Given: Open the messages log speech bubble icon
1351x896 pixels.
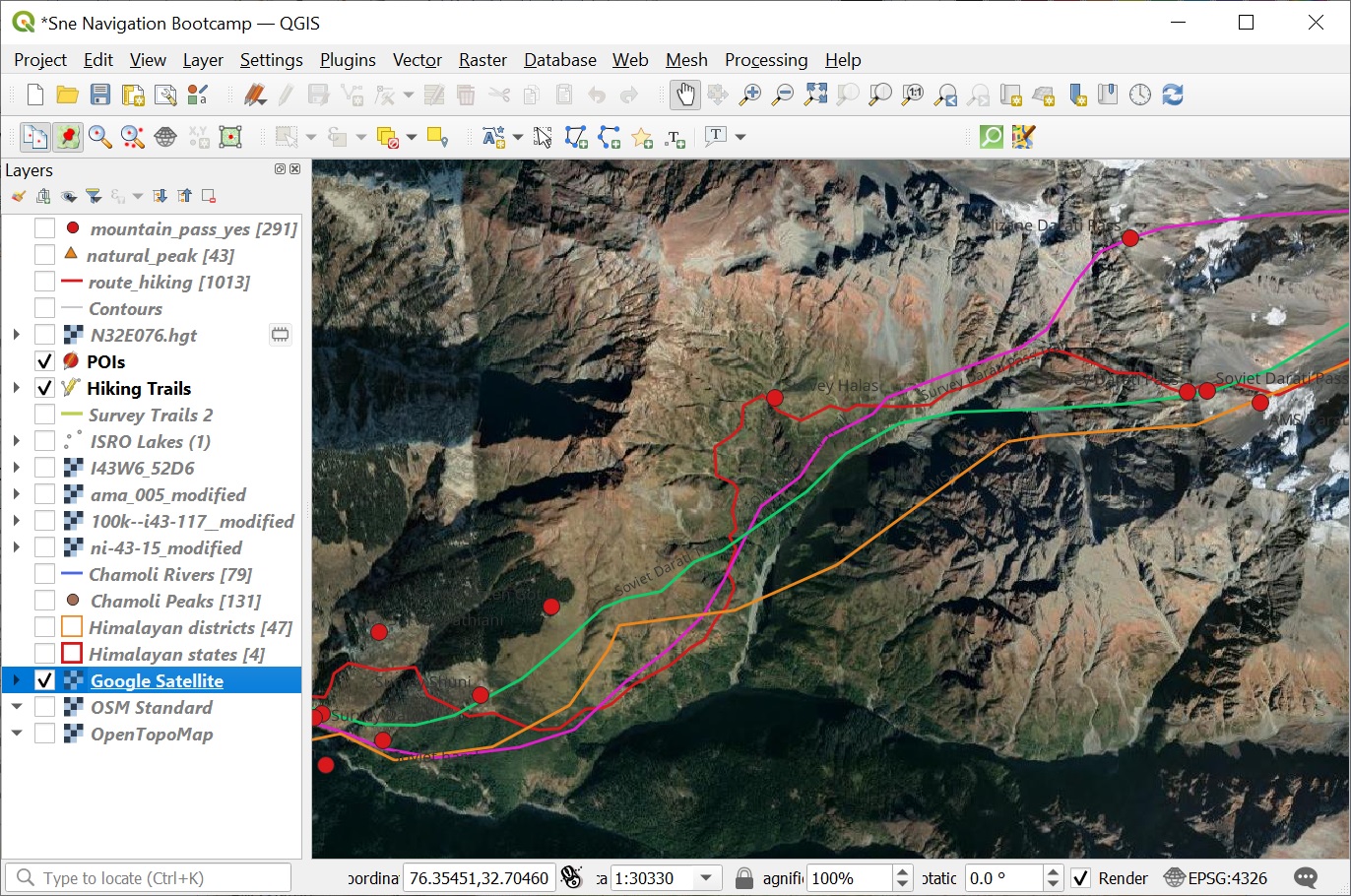Looking at the screenshot, I should pos(1306,878).
